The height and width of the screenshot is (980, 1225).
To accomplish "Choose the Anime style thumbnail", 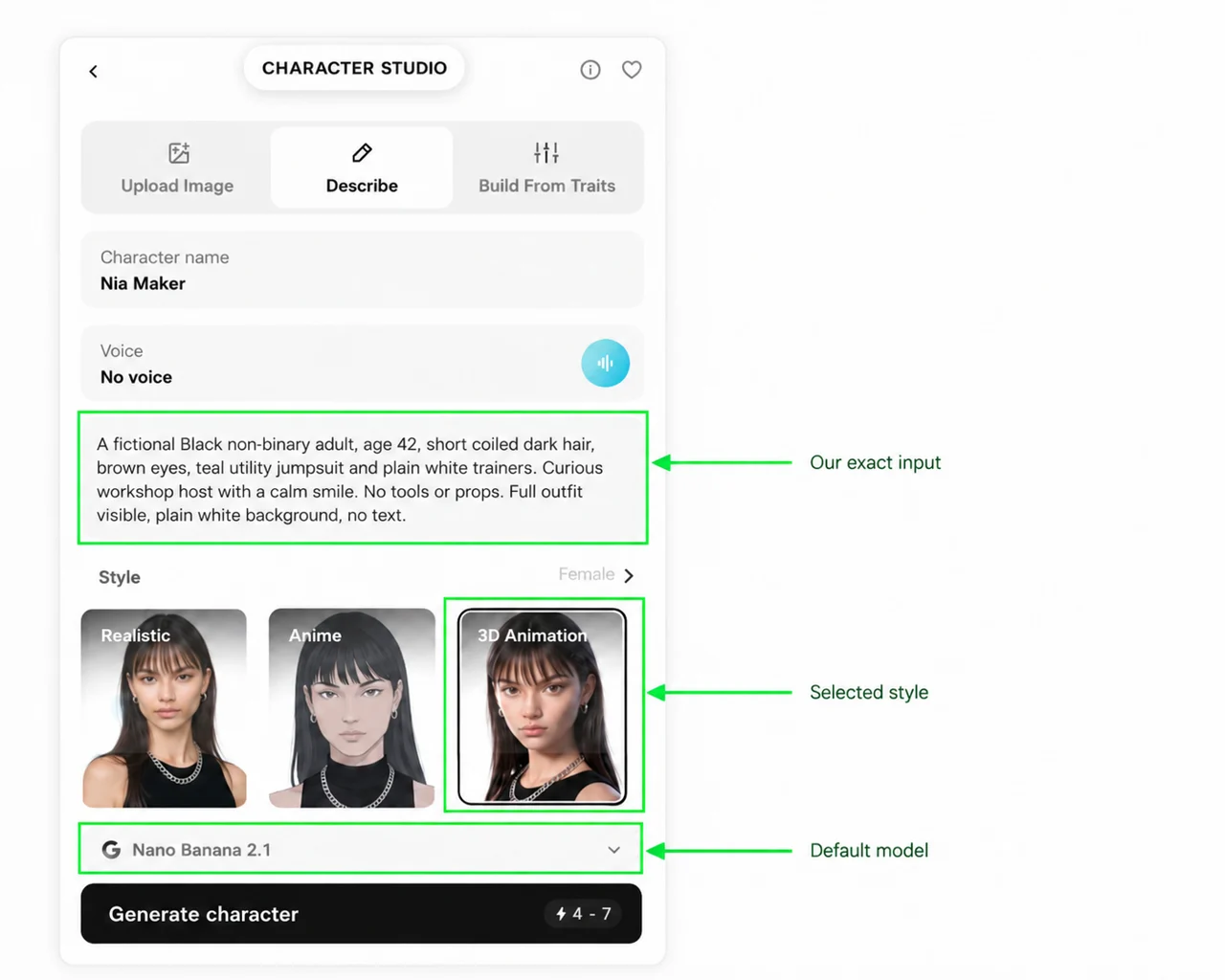I will click(x=352, y=708).
